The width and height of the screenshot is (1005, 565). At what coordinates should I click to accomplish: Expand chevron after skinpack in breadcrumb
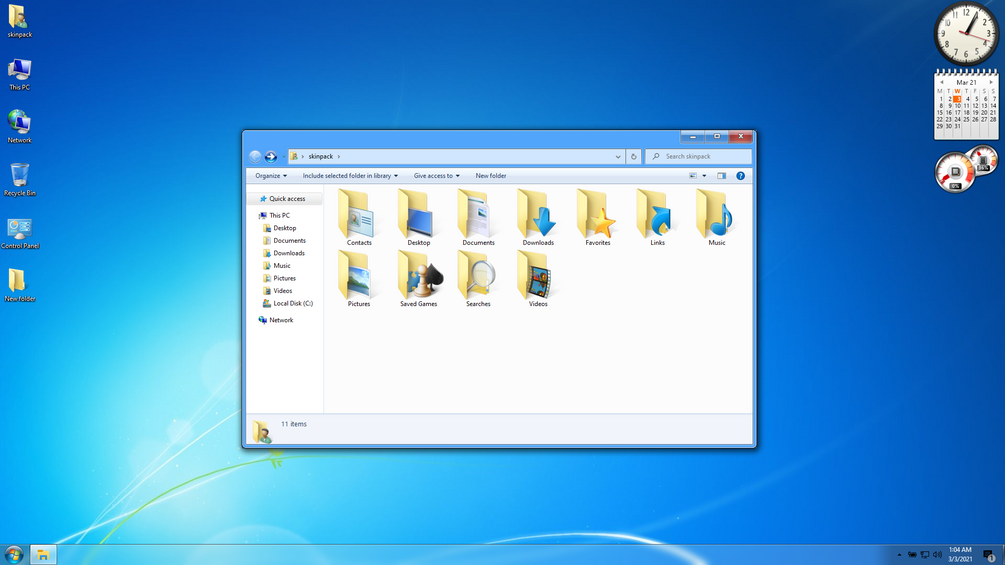point(339,156)
